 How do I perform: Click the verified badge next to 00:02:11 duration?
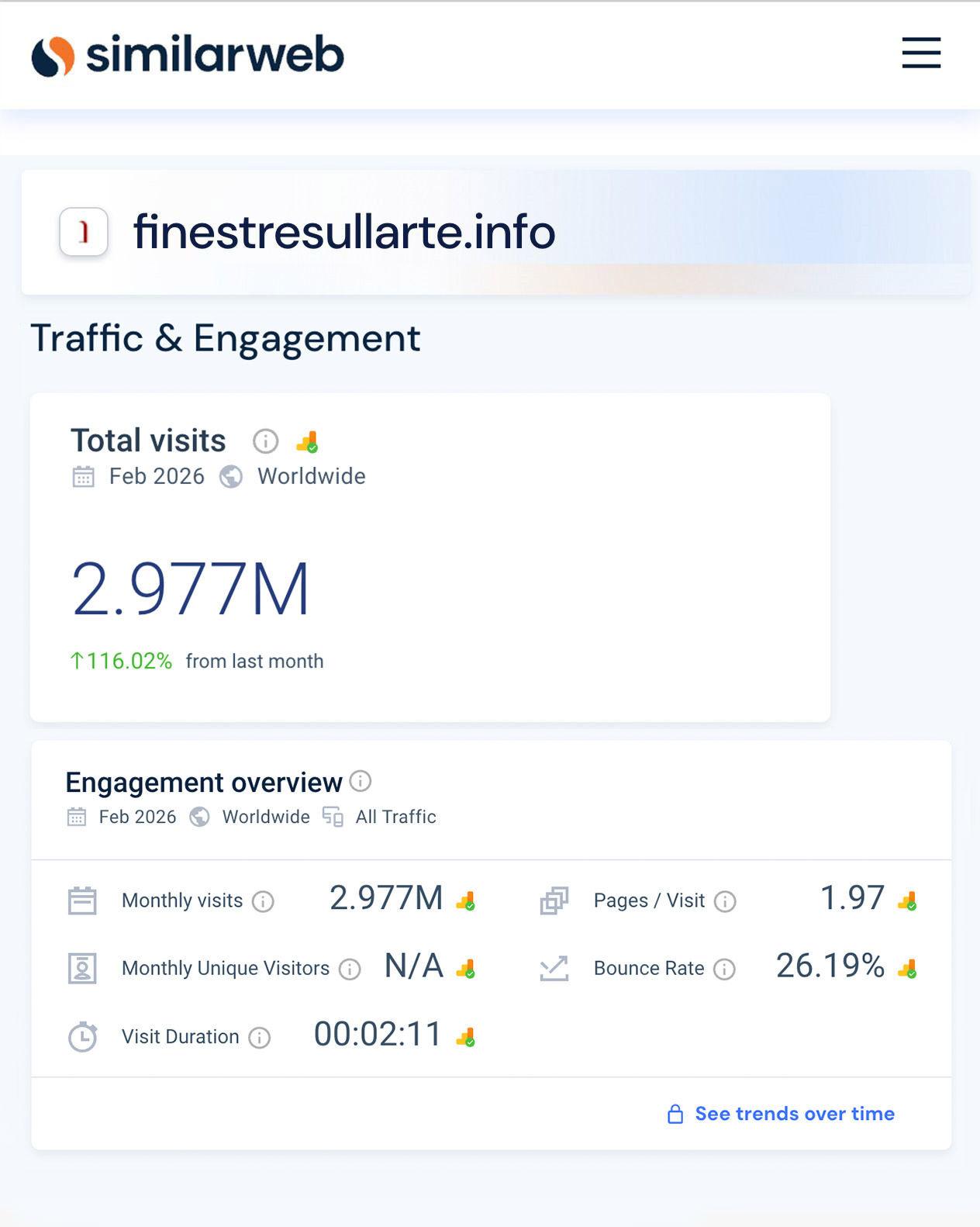pyautogui.click(x=466, y=1037)
